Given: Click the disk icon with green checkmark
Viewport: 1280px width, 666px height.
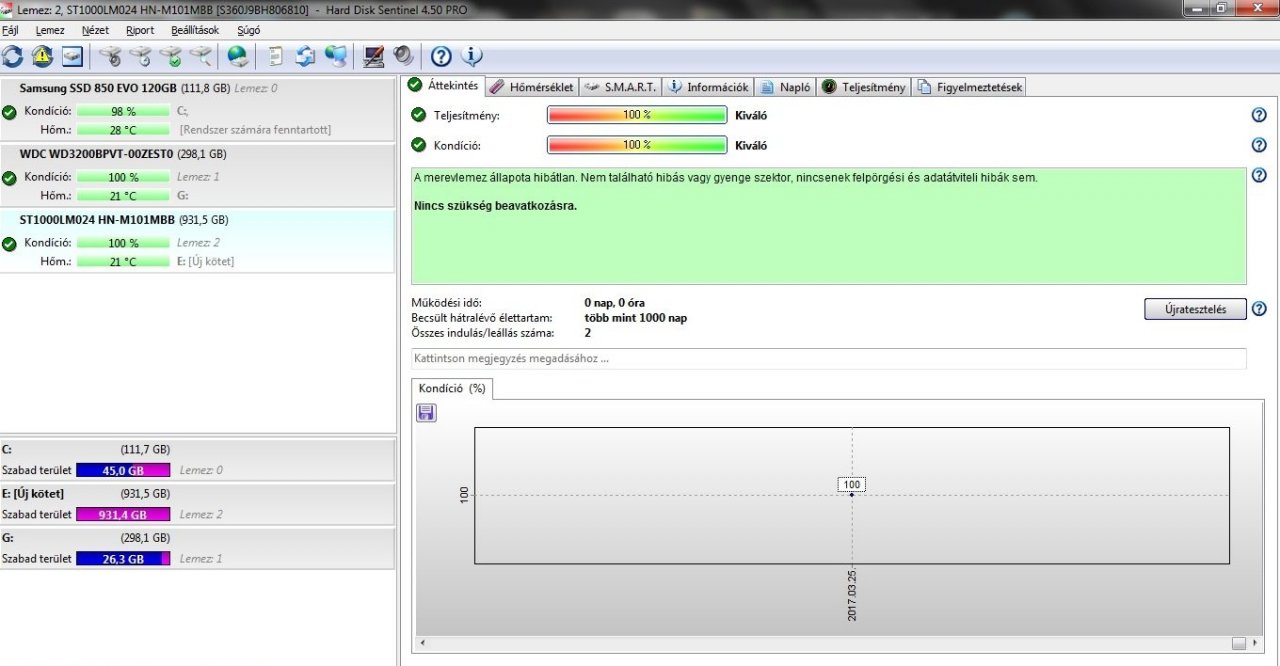Looking at the screenshot, I should click(171, 56).
